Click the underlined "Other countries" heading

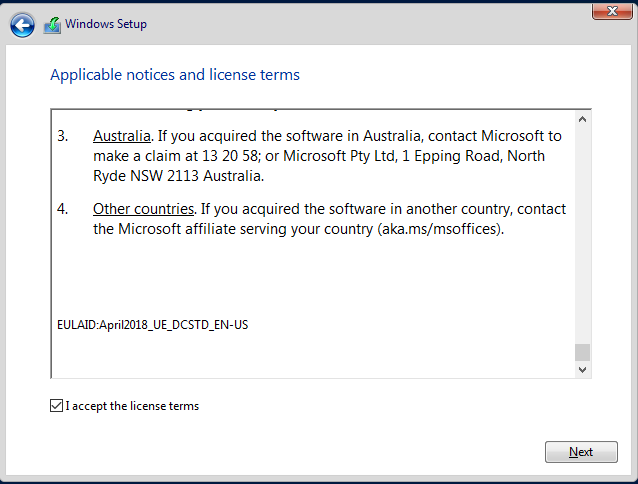143,209
